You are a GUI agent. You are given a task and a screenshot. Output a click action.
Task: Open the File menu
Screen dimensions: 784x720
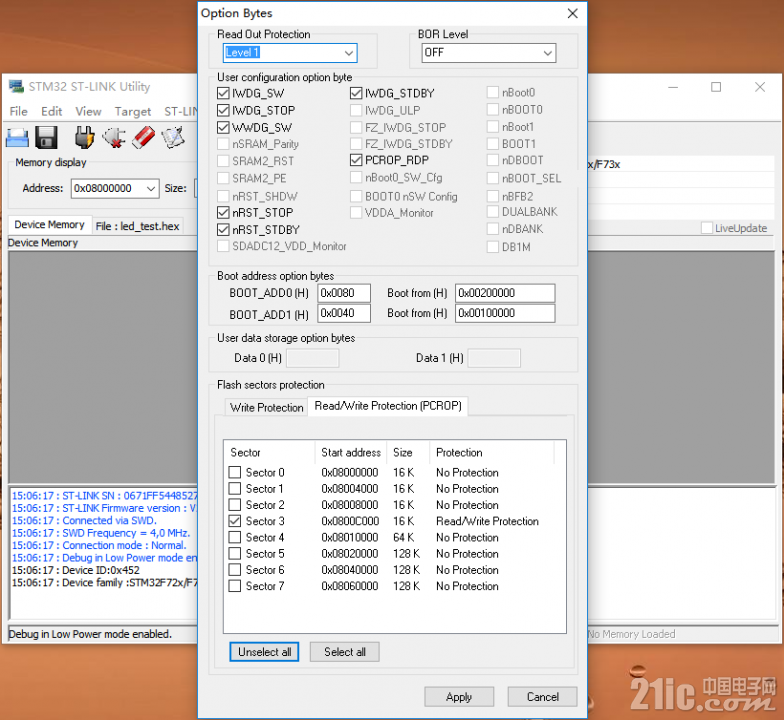pyautogui.click(x=18, y=111)
